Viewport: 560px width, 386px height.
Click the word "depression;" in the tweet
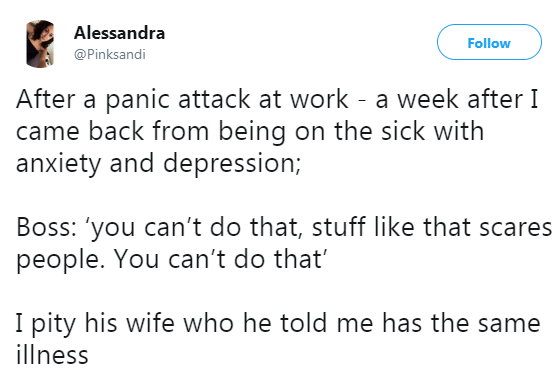(232, 164)
